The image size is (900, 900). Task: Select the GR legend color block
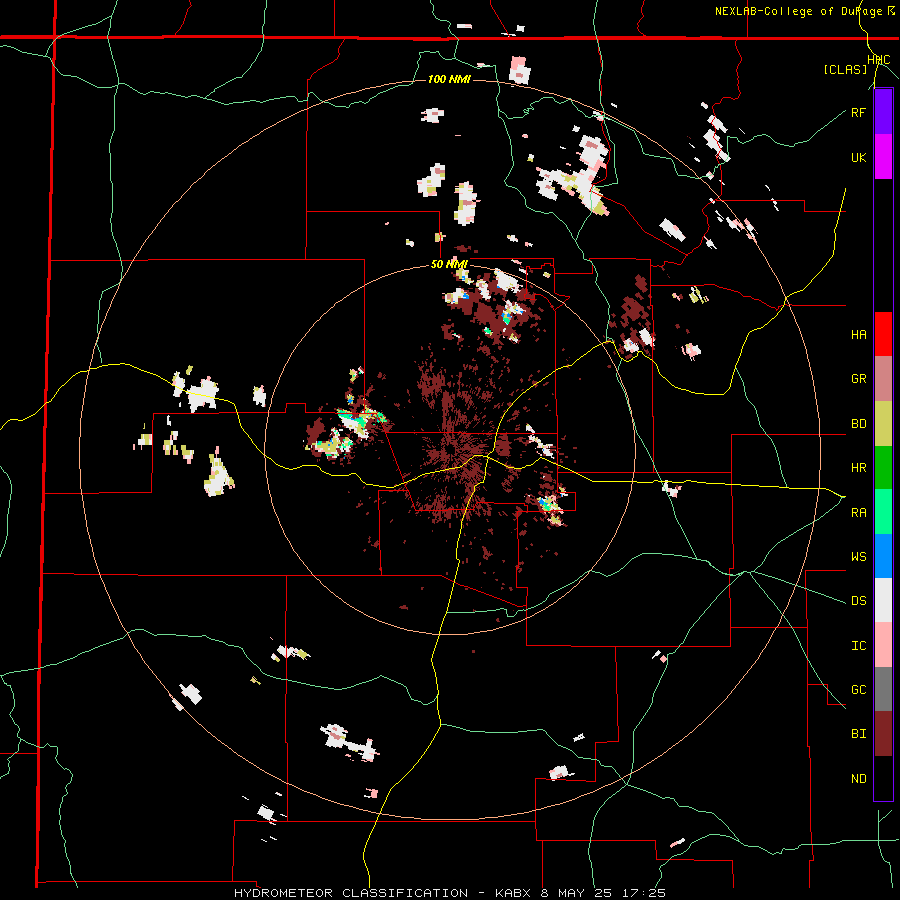pos(883,379)
